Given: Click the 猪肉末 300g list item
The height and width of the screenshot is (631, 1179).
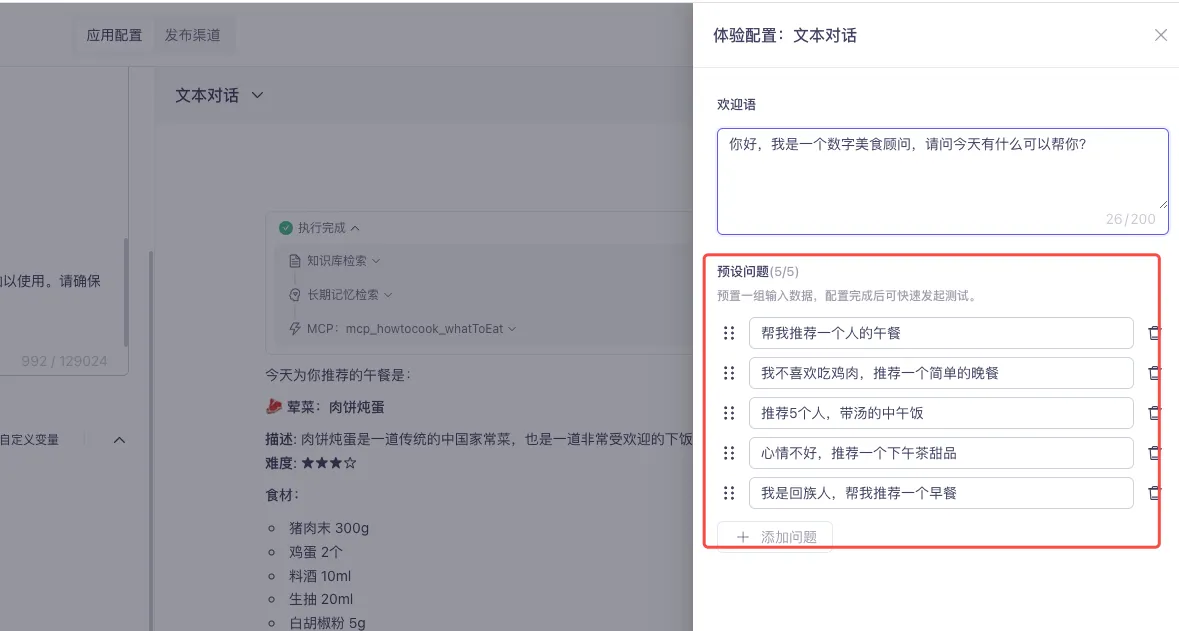Looking at the screenshot, I should [x=329, y=528].
